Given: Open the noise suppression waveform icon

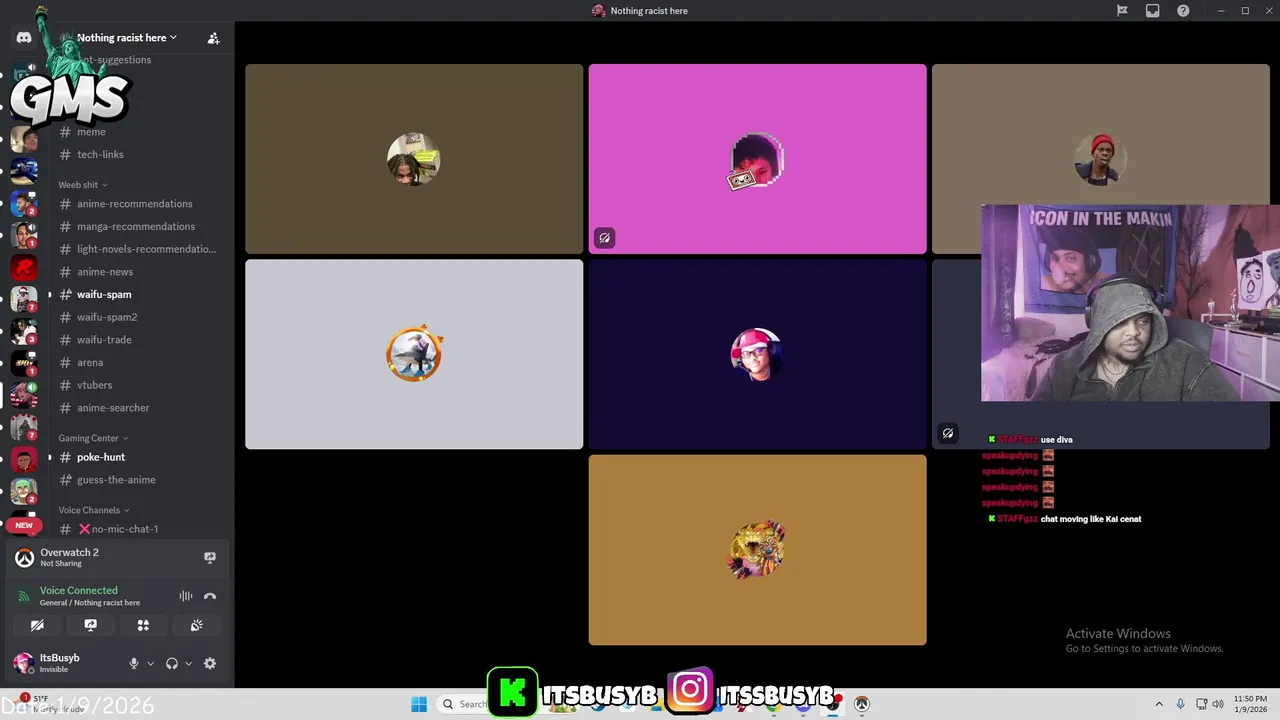Looking at the screenshot, I should click(186, 596).
